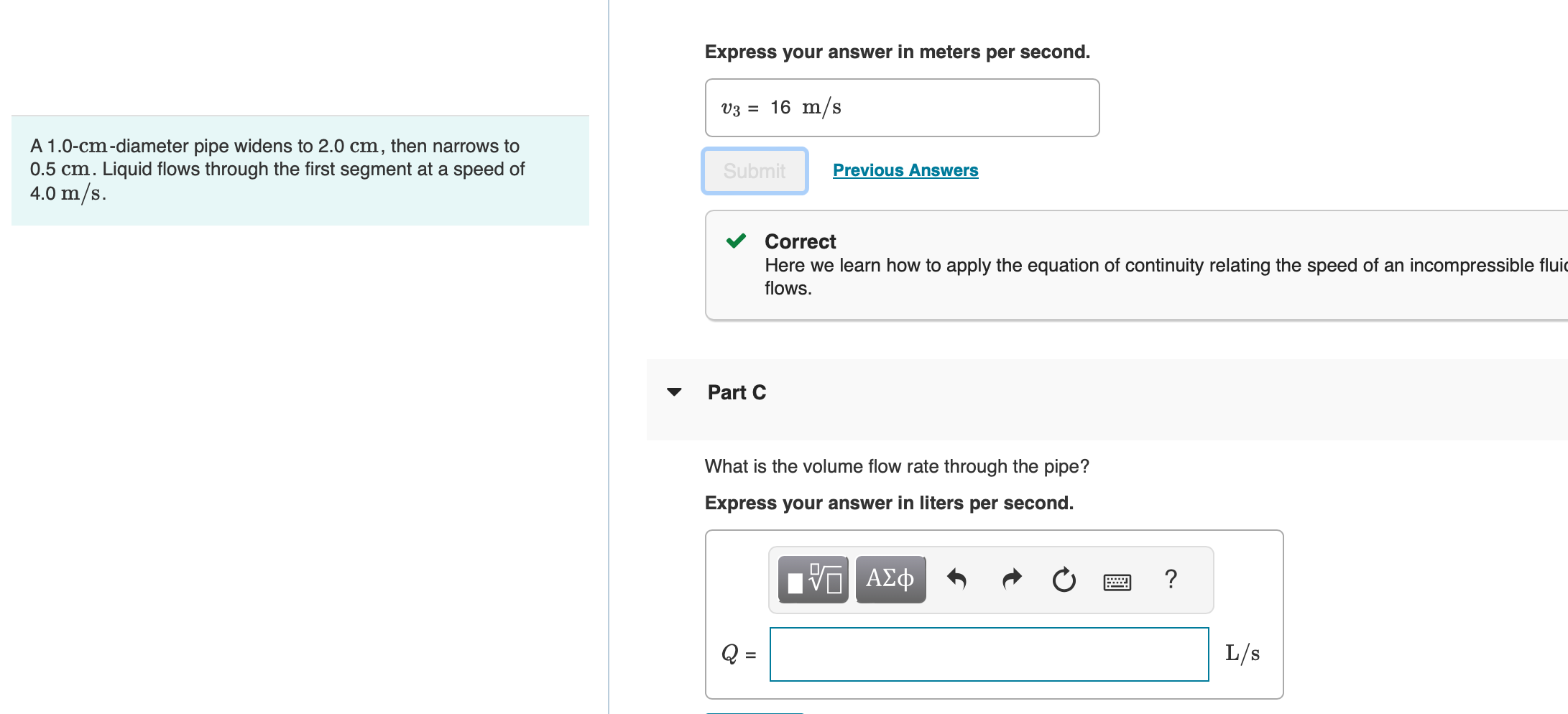Click 'Express your answer in liters per second'
This screenshot has width=1568, height=714.
[x=889, y=503]
